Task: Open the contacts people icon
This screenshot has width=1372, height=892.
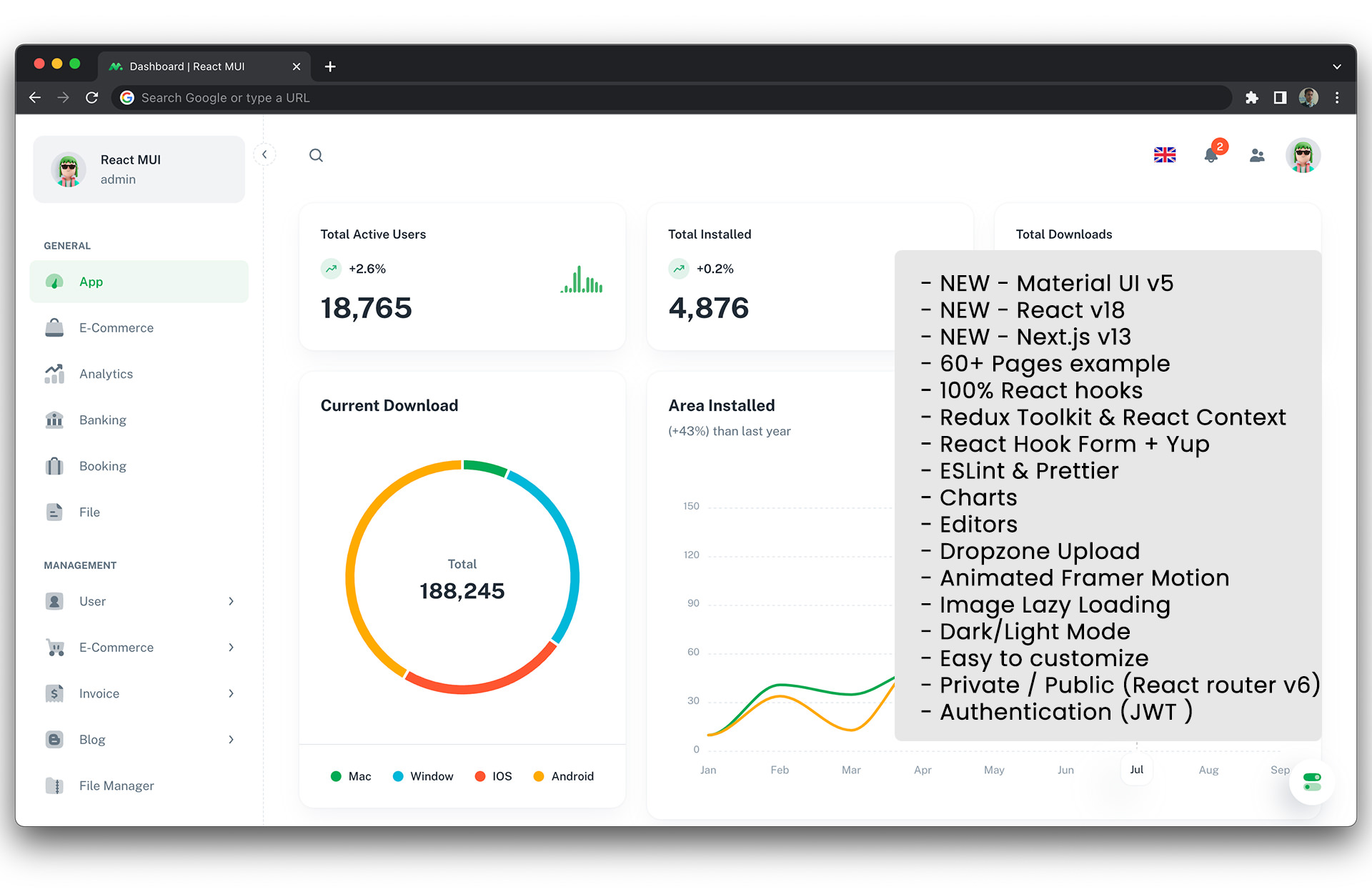Action: click(1257, 155)
